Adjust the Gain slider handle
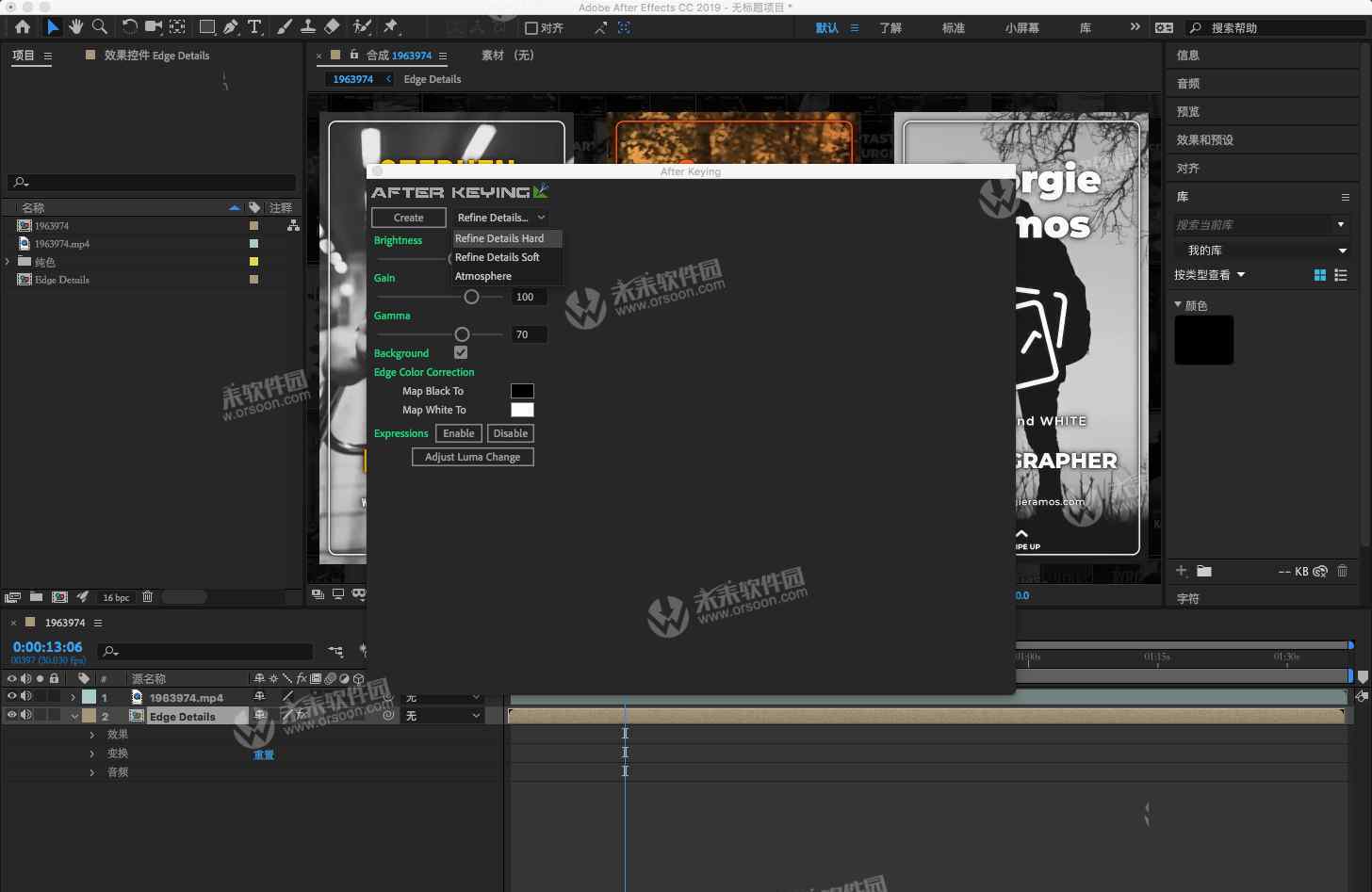 click(471, 297)
